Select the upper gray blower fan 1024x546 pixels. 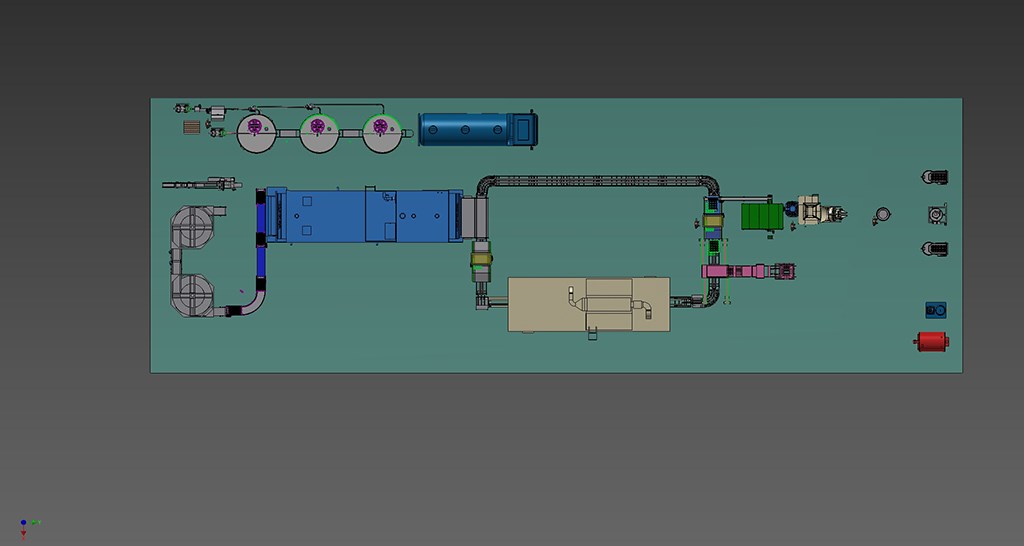pos(194,227)
